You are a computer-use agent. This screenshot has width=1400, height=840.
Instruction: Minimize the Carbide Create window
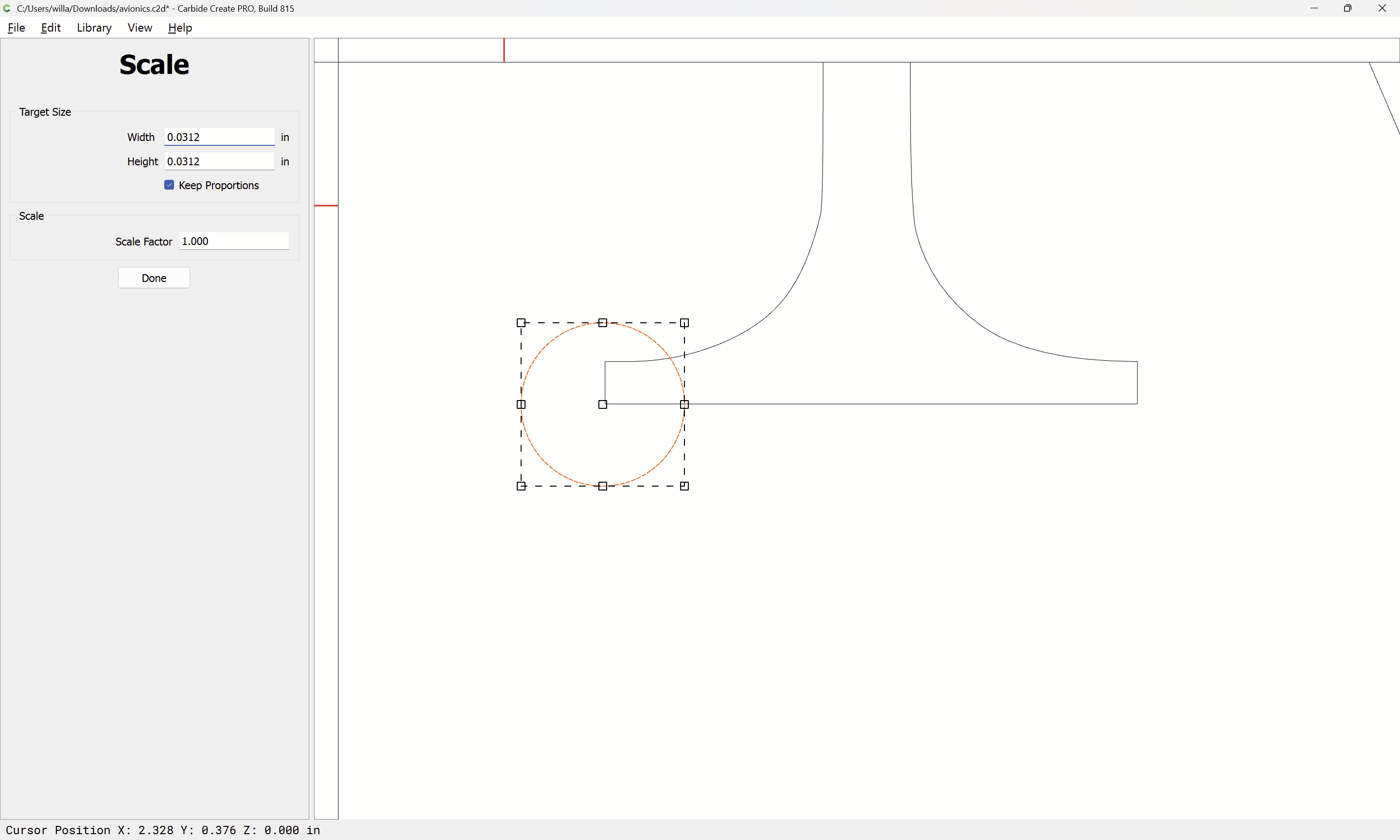click(1314, 8)
